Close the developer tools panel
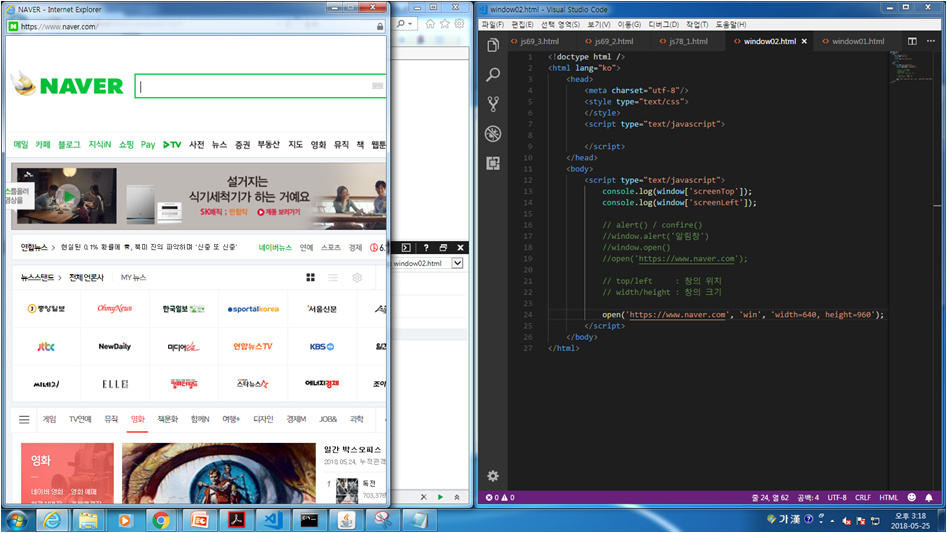 click(460, 247)
